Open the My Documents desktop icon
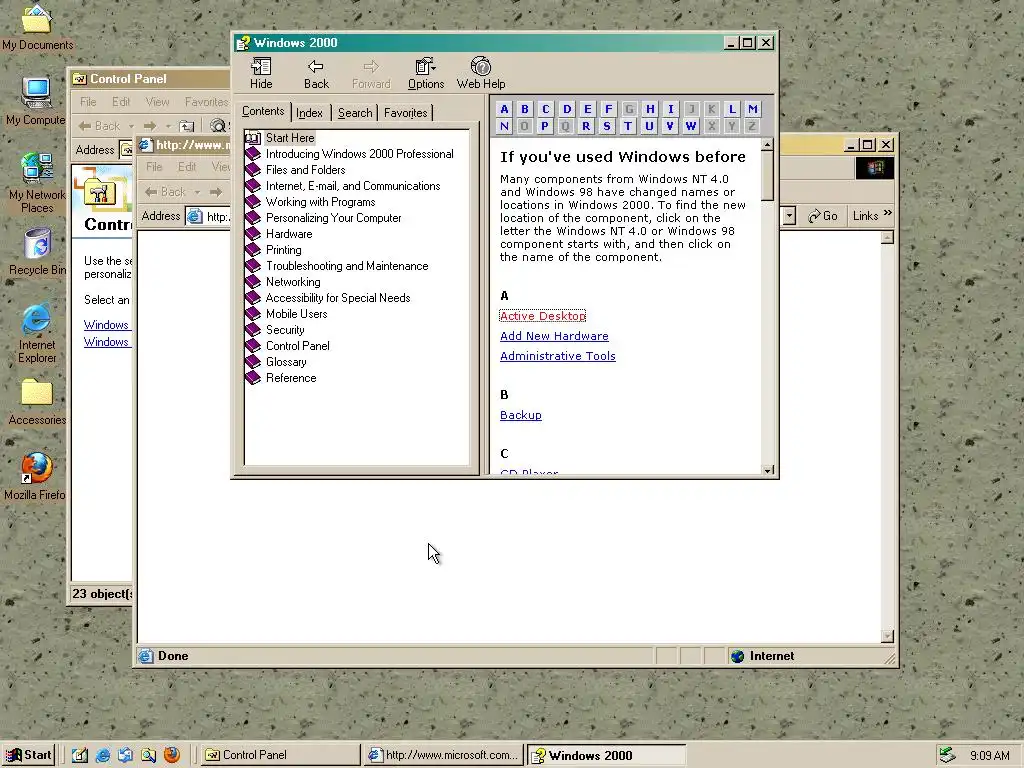1024x768 pixels. coord(37,27)
